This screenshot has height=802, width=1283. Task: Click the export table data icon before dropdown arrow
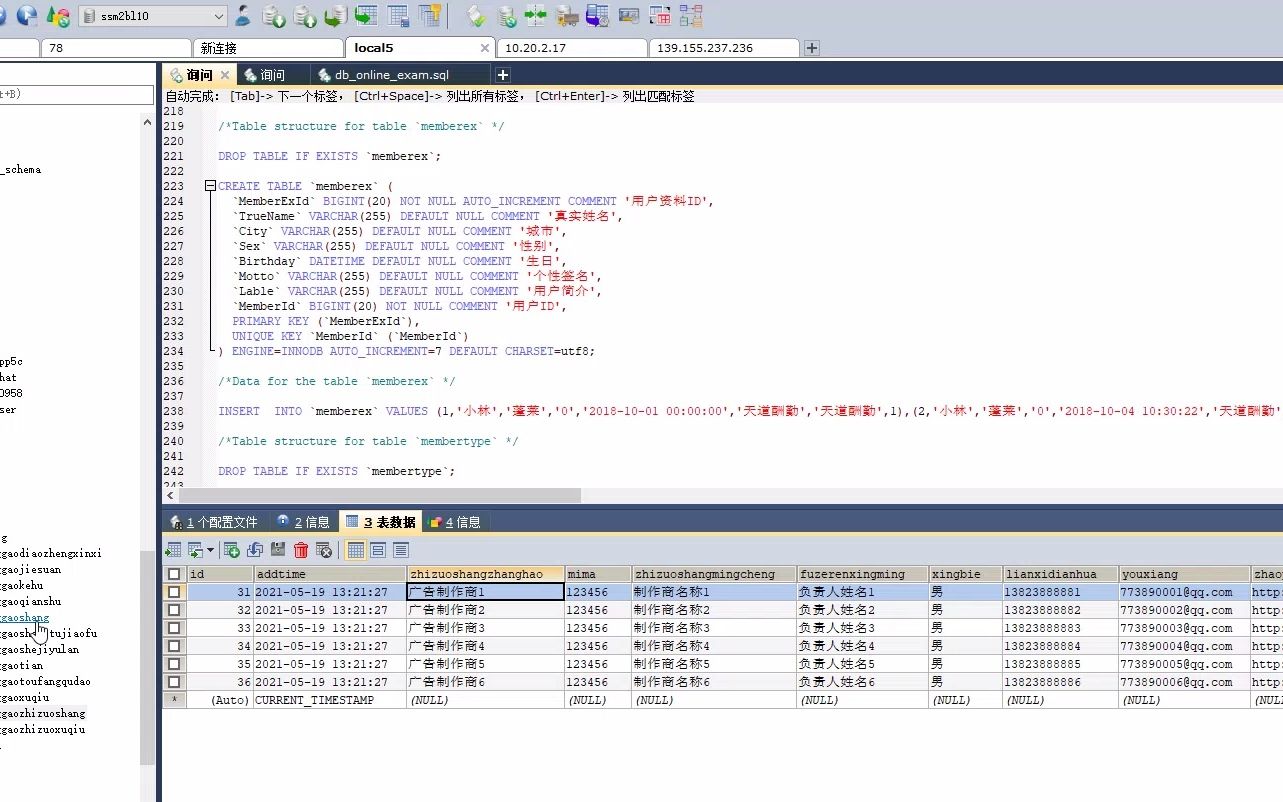[196, 550]
